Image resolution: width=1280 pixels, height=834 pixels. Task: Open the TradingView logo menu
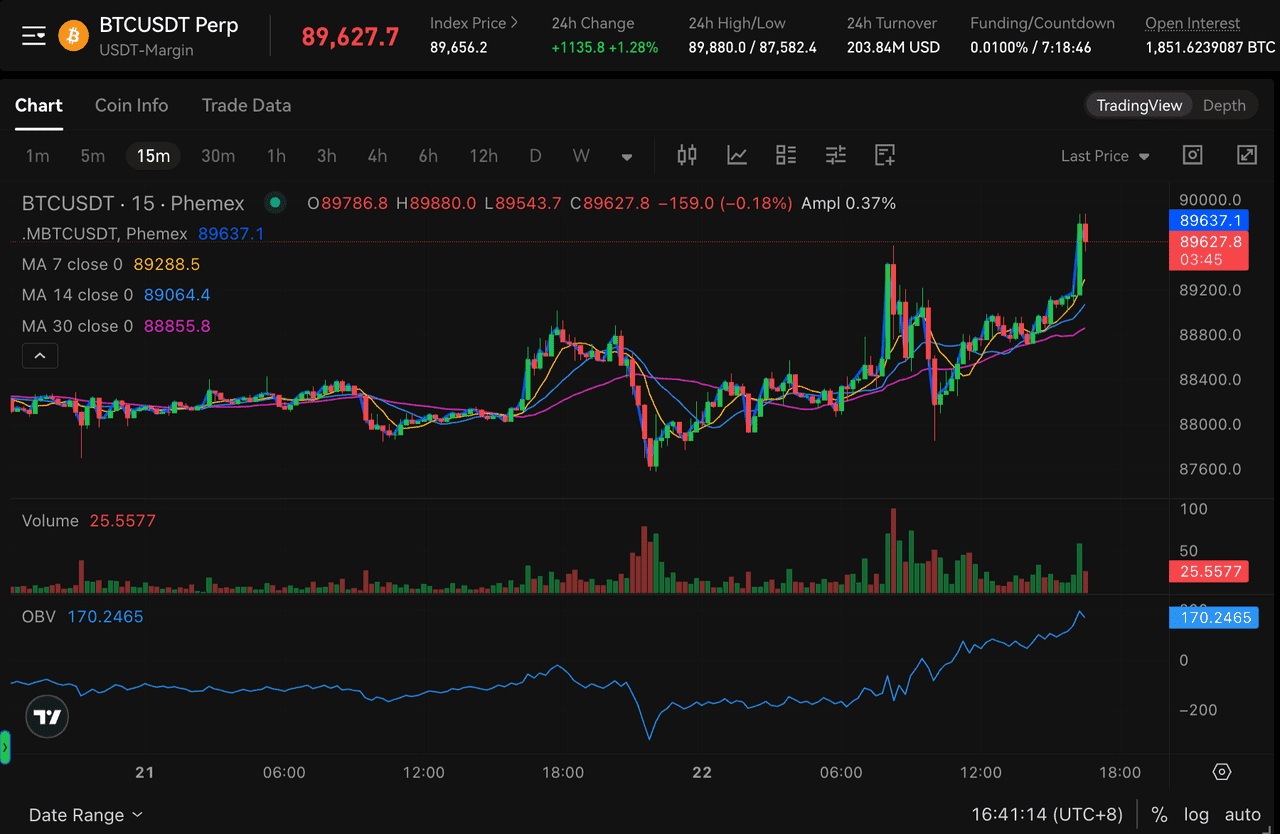click(x=46, y=716)
